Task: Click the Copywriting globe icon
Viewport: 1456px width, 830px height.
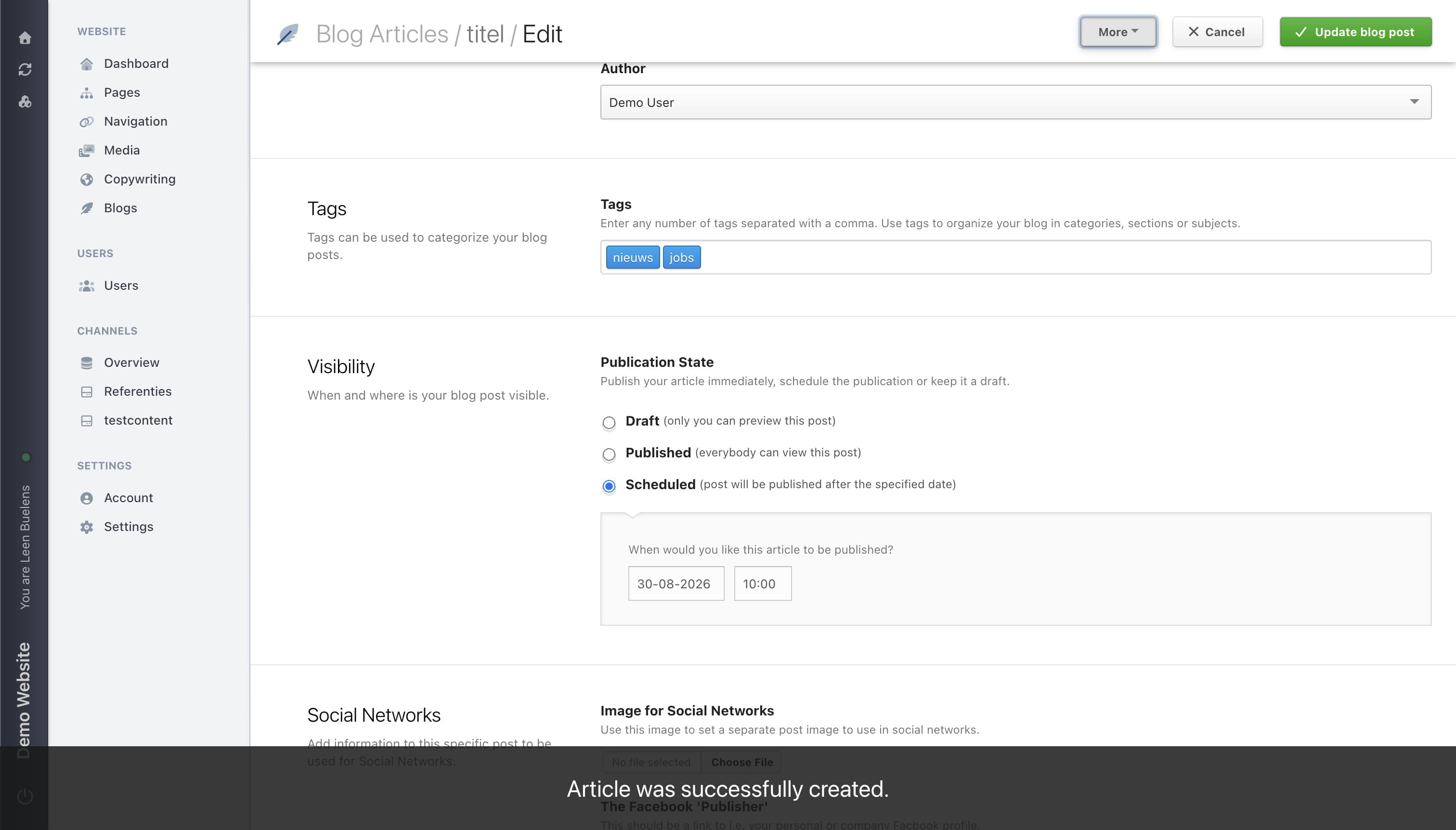Action: tap(87, 180)
